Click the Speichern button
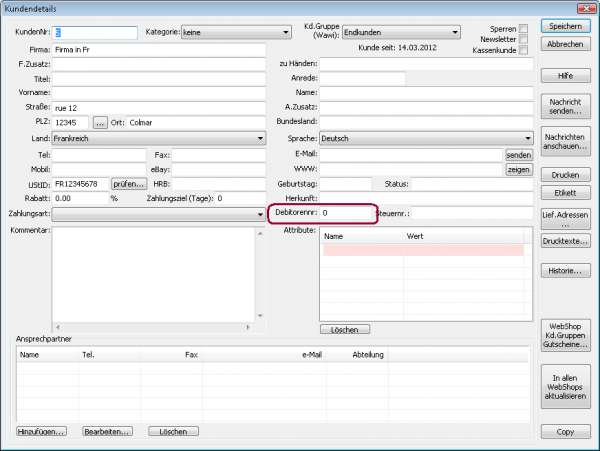The width and height of the screenshot is (600, 451). click(x=566, y=26)
